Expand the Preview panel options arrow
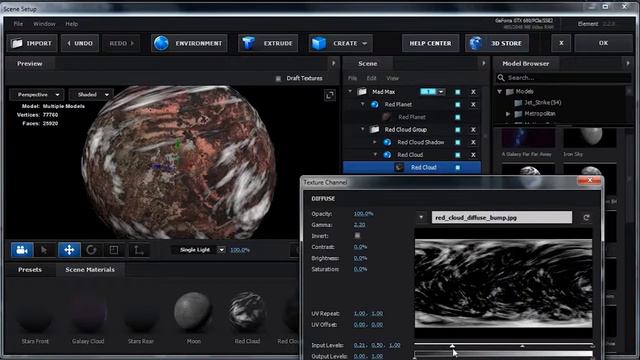 333,64
